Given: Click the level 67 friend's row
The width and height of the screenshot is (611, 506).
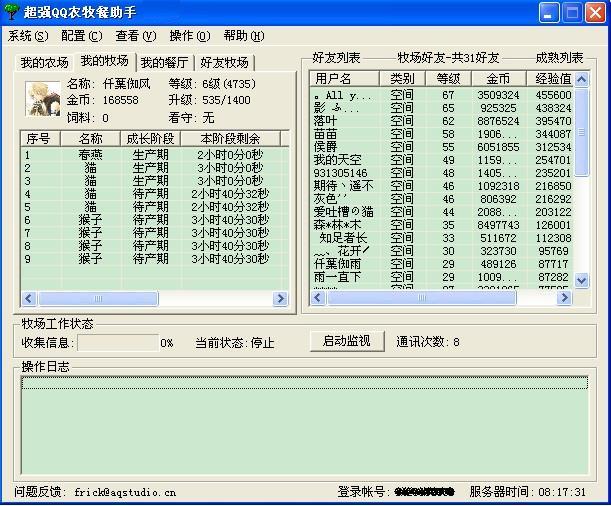Looking at the screenshot, I should click(x=442, y=95).
